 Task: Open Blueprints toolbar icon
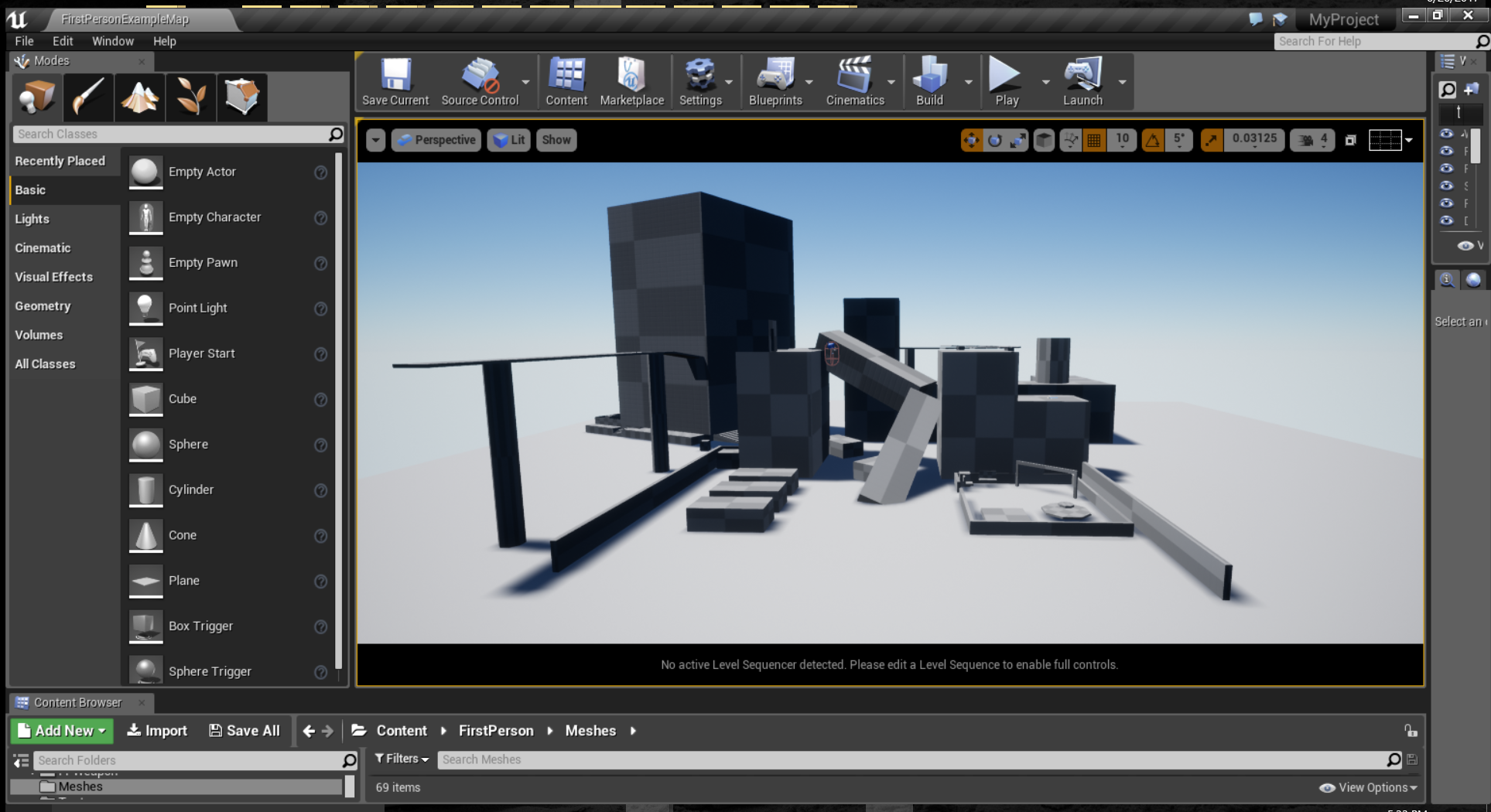775,81
